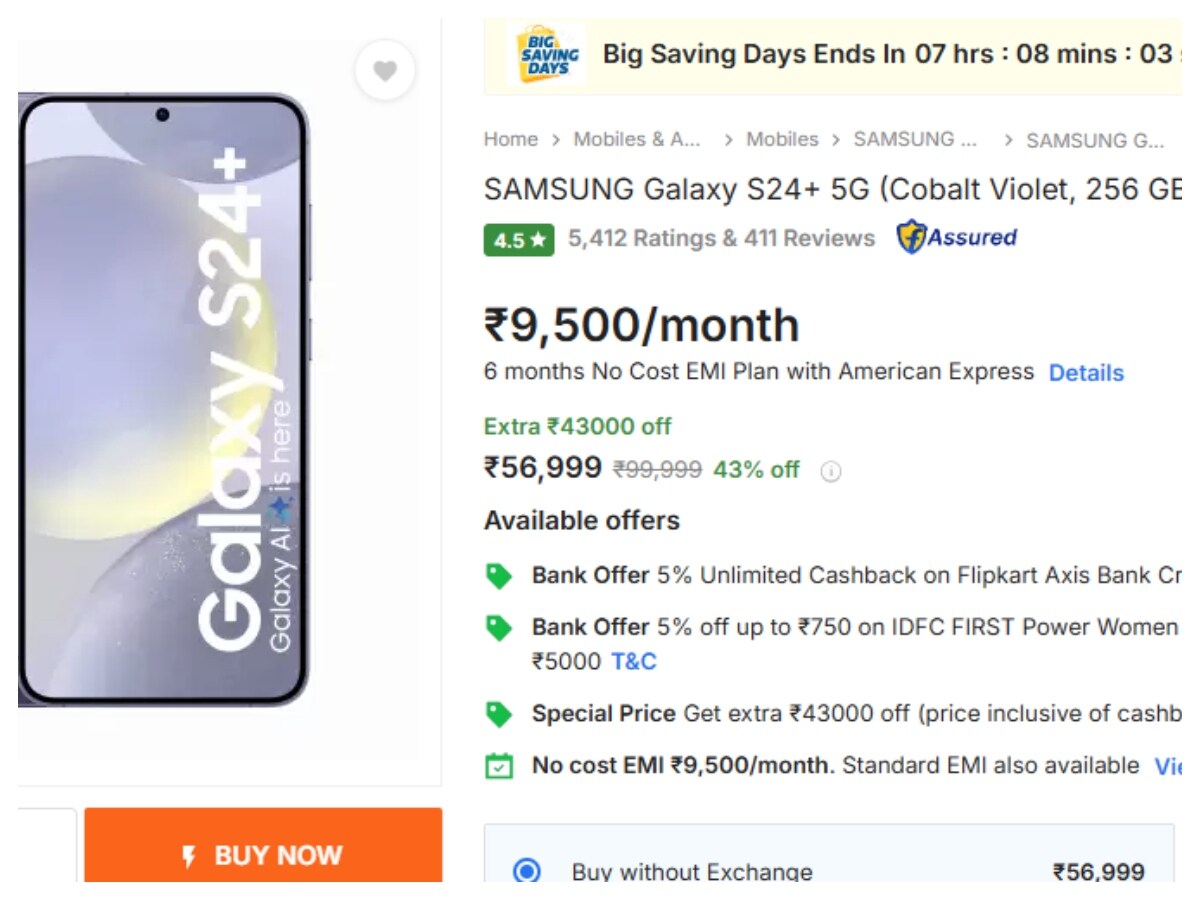This screenshot has width=1200, height=900.
Task: Click the Special Price offer tag icon
Action: pyautogui.click(x=498, y=714)
